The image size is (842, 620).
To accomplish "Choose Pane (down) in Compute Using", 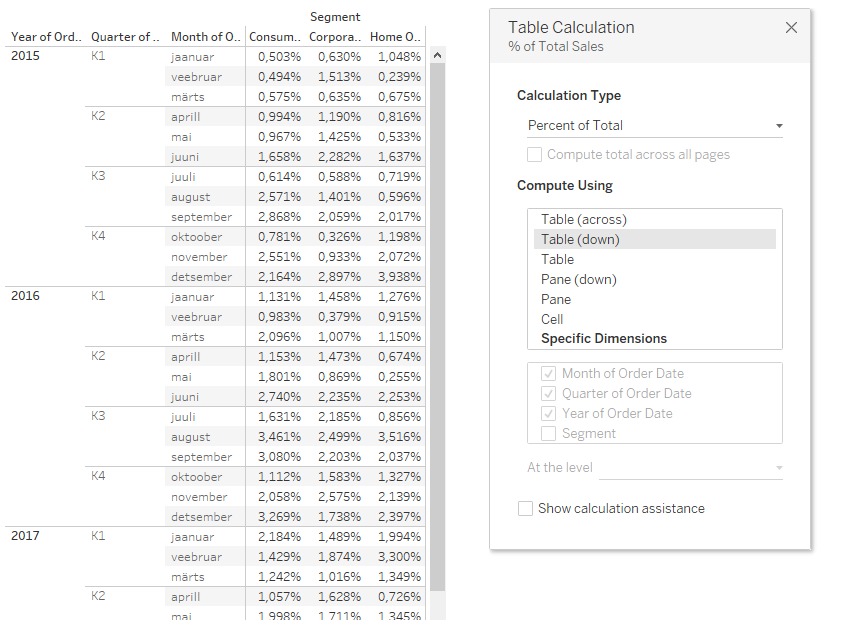I will (578, 279).
